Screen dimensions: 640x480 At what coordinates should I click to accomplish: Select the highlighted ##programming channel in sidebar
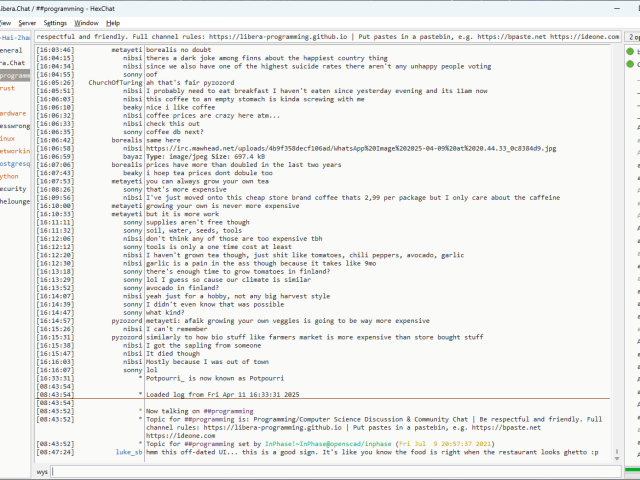[16, 75]
